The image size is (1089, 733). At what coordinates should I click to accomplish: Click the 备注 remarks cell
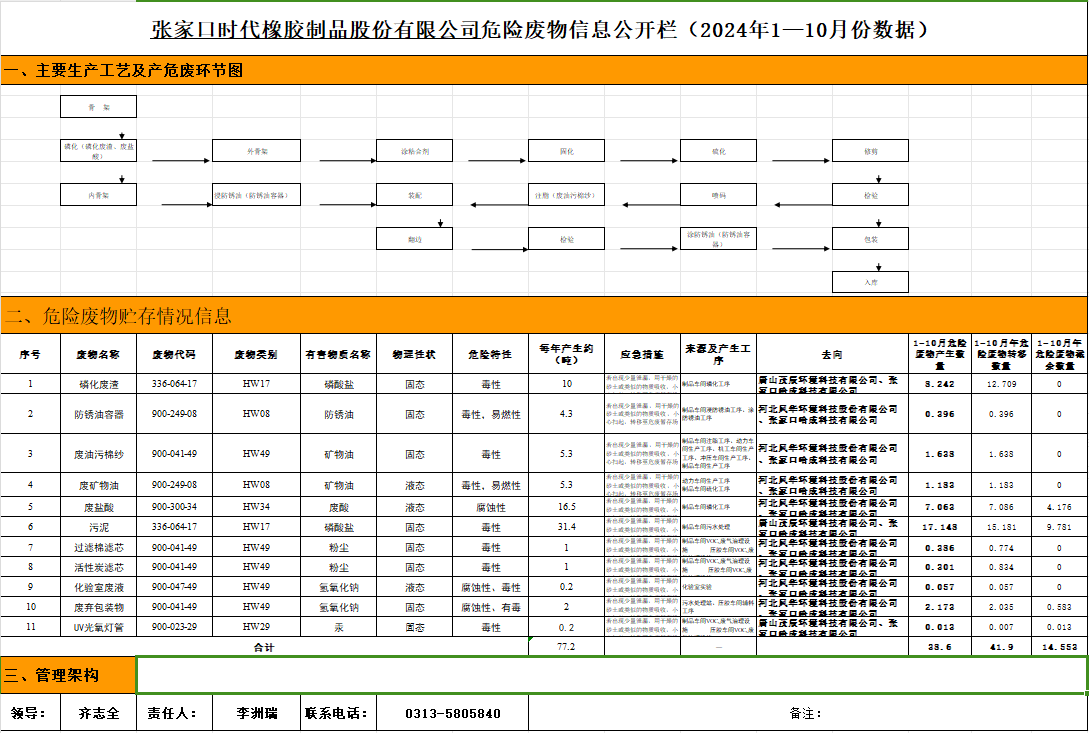tap(807, 714)
